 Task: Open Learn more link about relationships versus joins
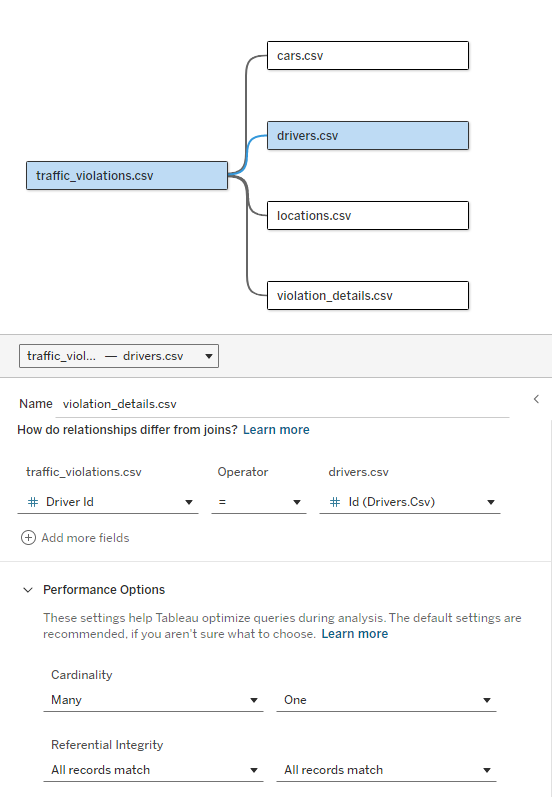(276, 430)
